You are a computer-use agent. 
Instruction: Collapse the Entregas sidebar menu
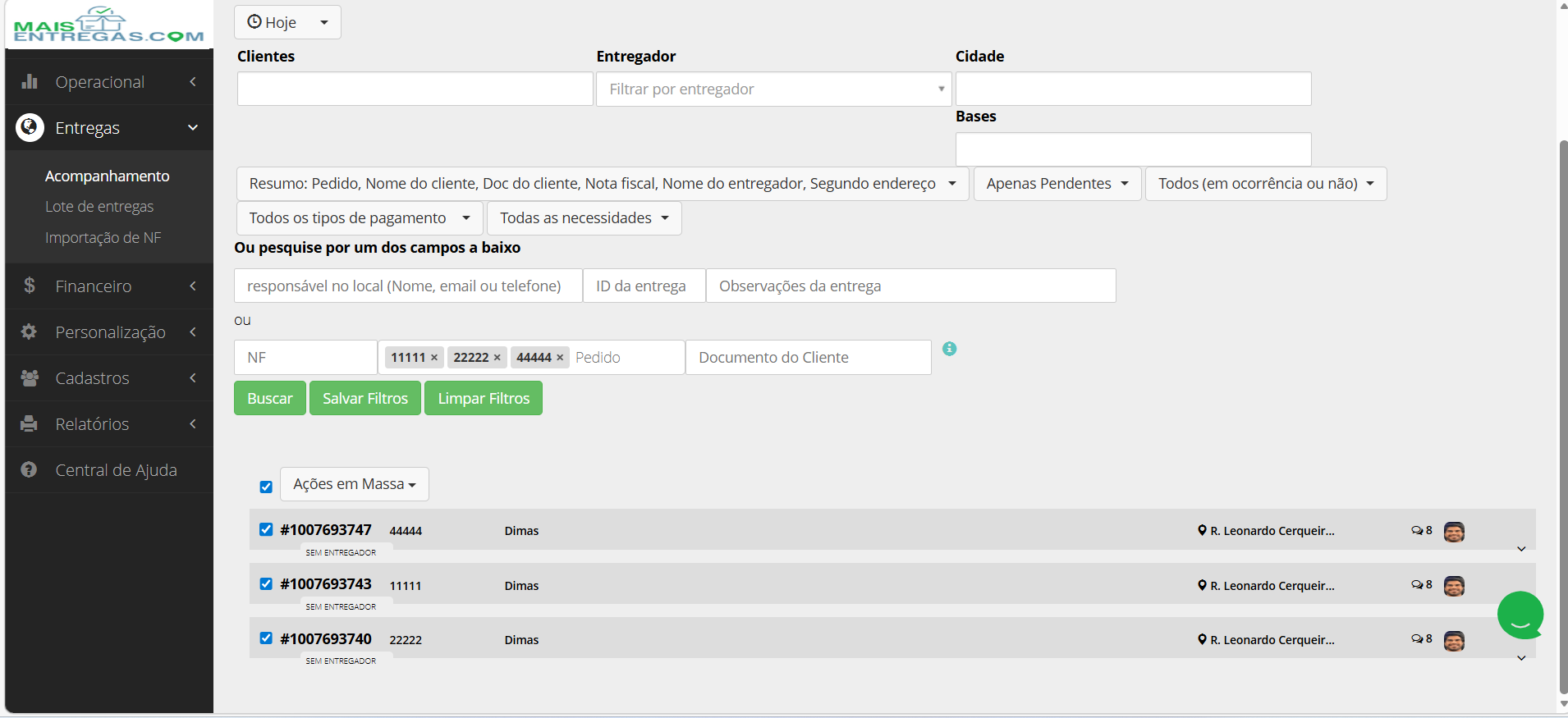109,128
